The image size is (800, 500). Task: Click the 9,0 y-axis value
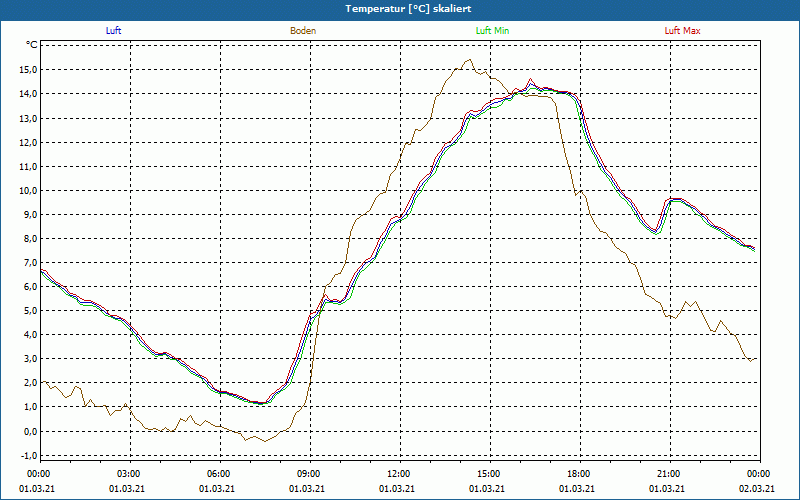[31, 214]
